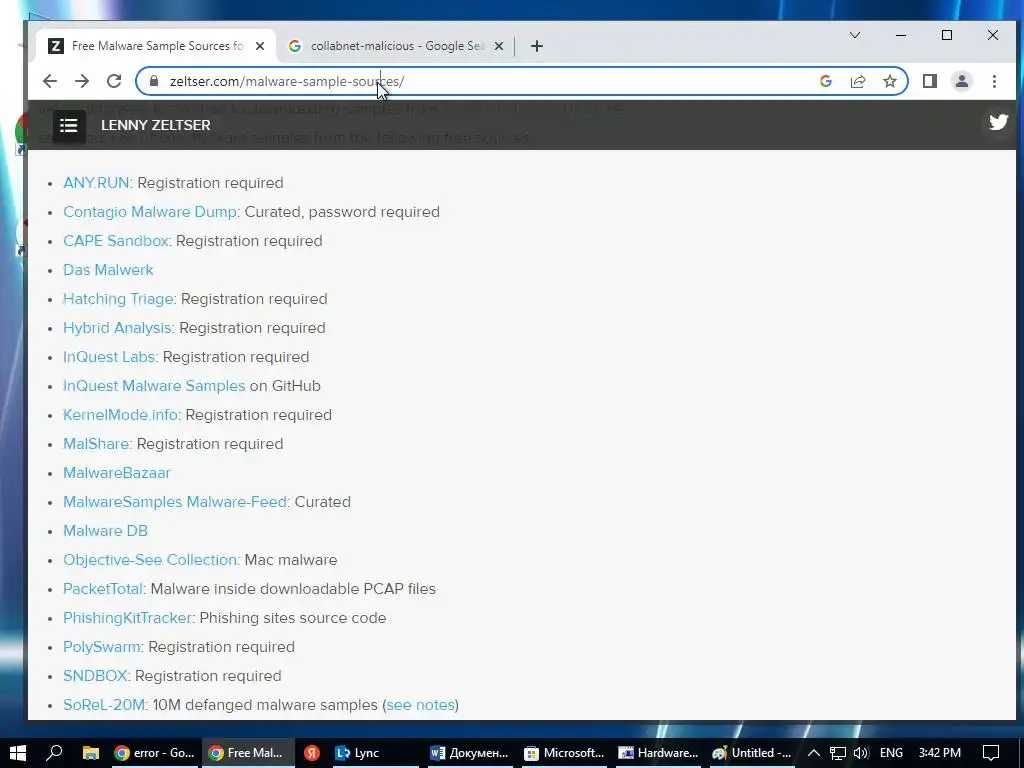Open the Chrome profile avatar menu

click(961, 81)
